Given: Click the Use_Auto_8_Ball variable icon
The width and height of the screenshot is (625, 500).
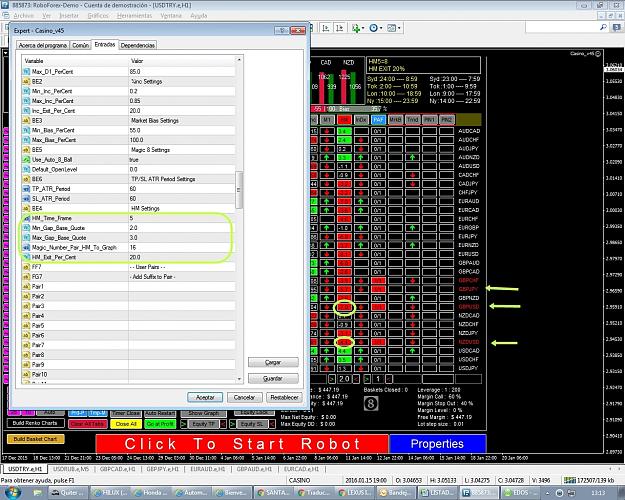Looking at the screenshot, I should [x=26, y=159].
